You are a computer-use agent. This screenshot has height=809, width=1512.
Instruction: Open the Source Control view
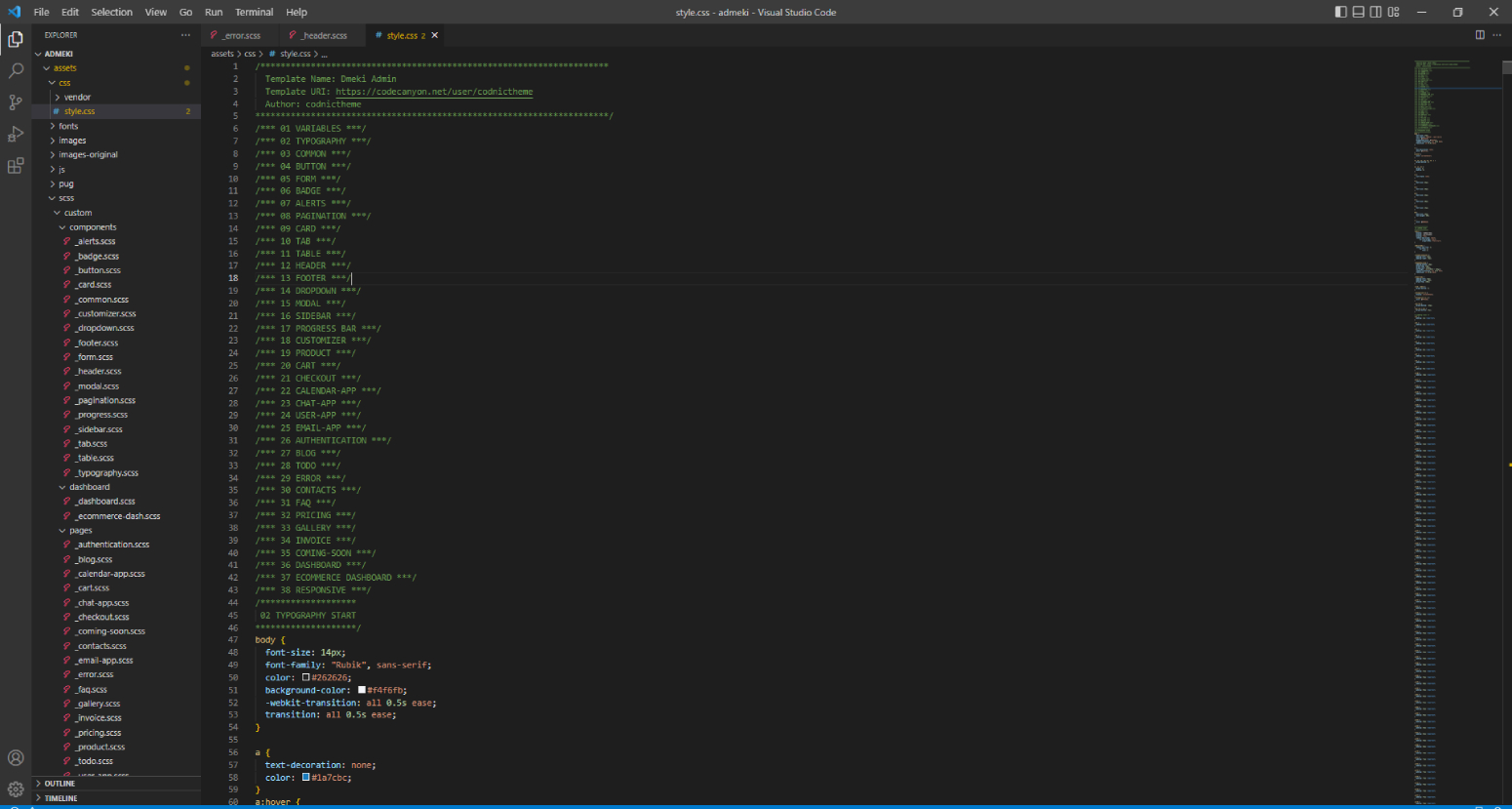click(x=16, y=102)
